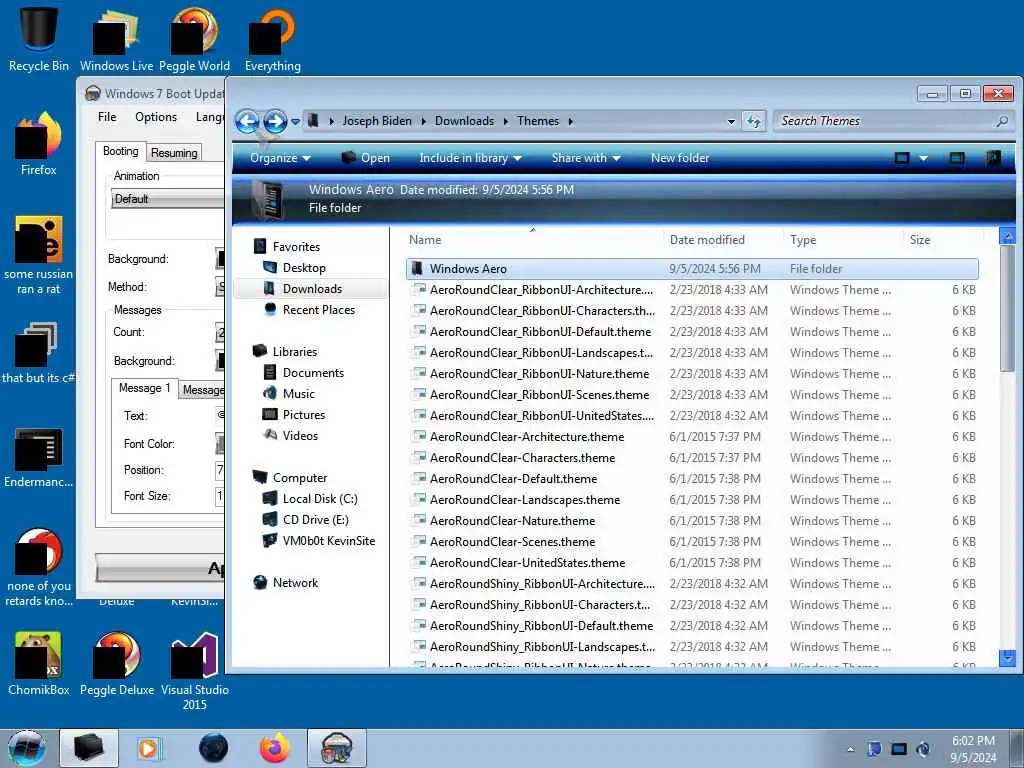Image resolution: width=1024 pixels, height=768 pixels.
Task: Click the Windows Start orb
Action: pos(26,748)
